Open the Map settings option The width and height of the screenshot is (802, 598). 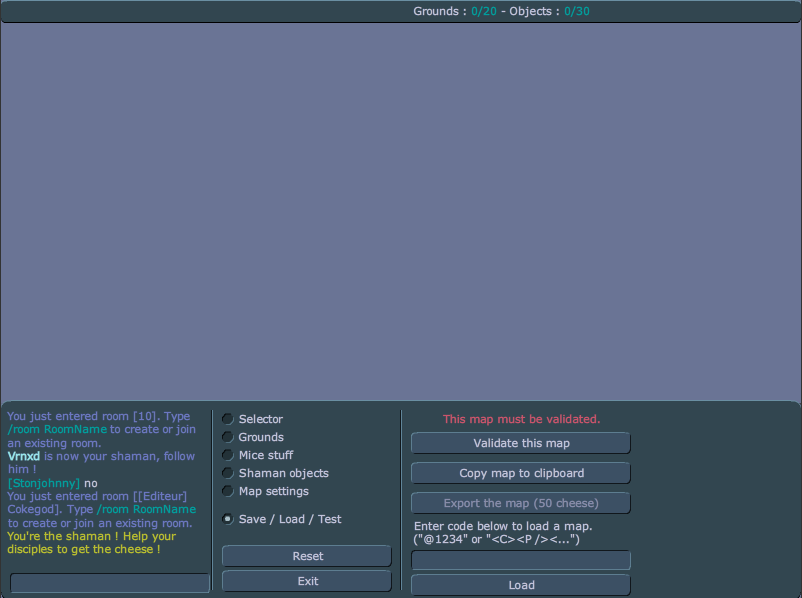tap(228, 491)
